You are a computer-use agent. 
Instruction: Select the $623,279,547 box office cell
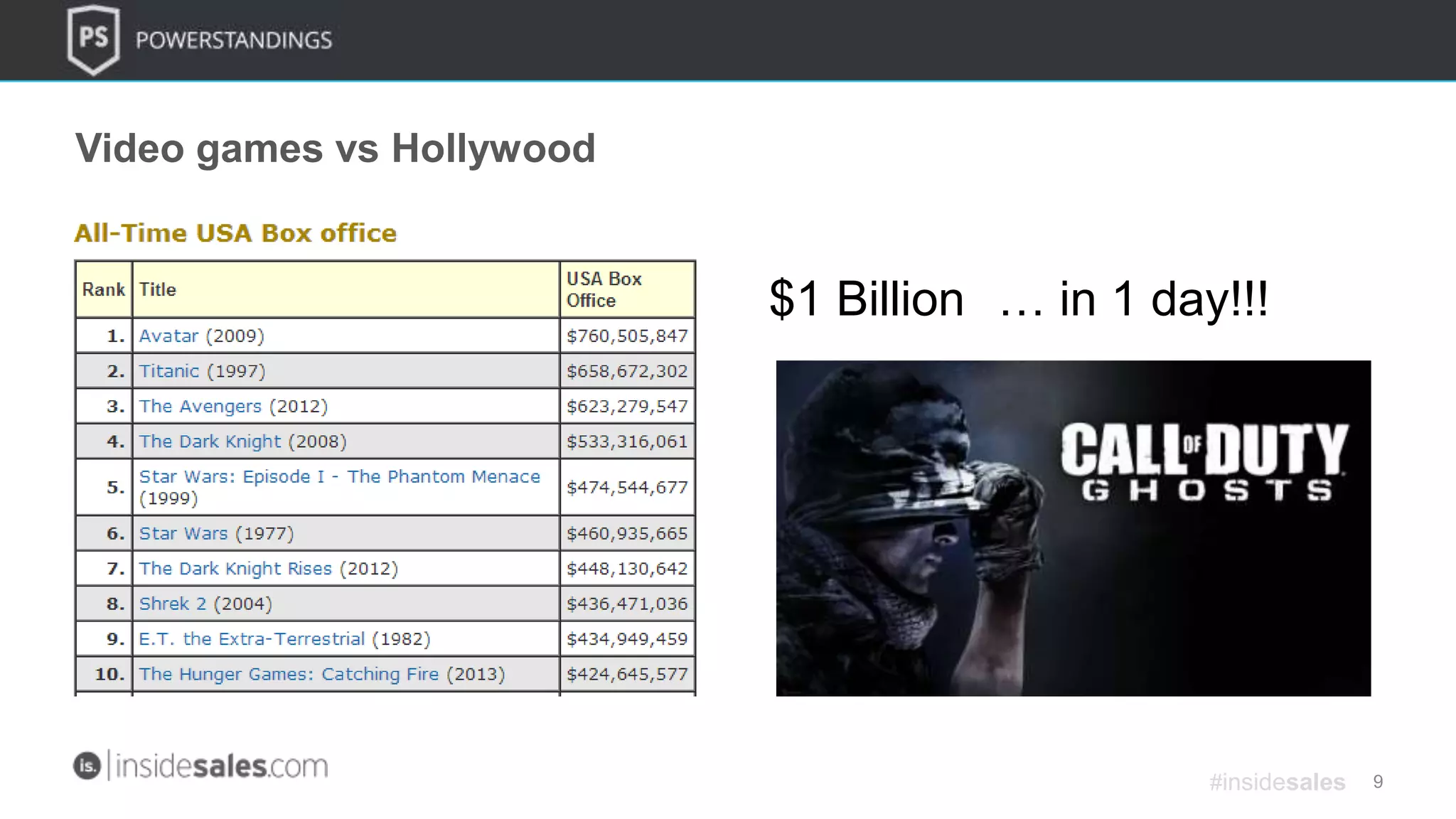click(627, 406)
